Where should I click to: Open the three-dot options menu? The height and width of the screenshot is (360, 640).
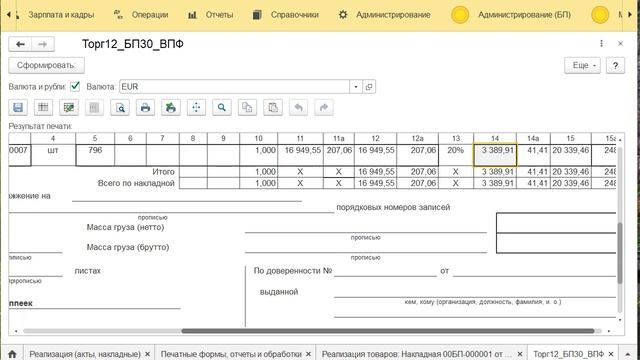[601, 43]
